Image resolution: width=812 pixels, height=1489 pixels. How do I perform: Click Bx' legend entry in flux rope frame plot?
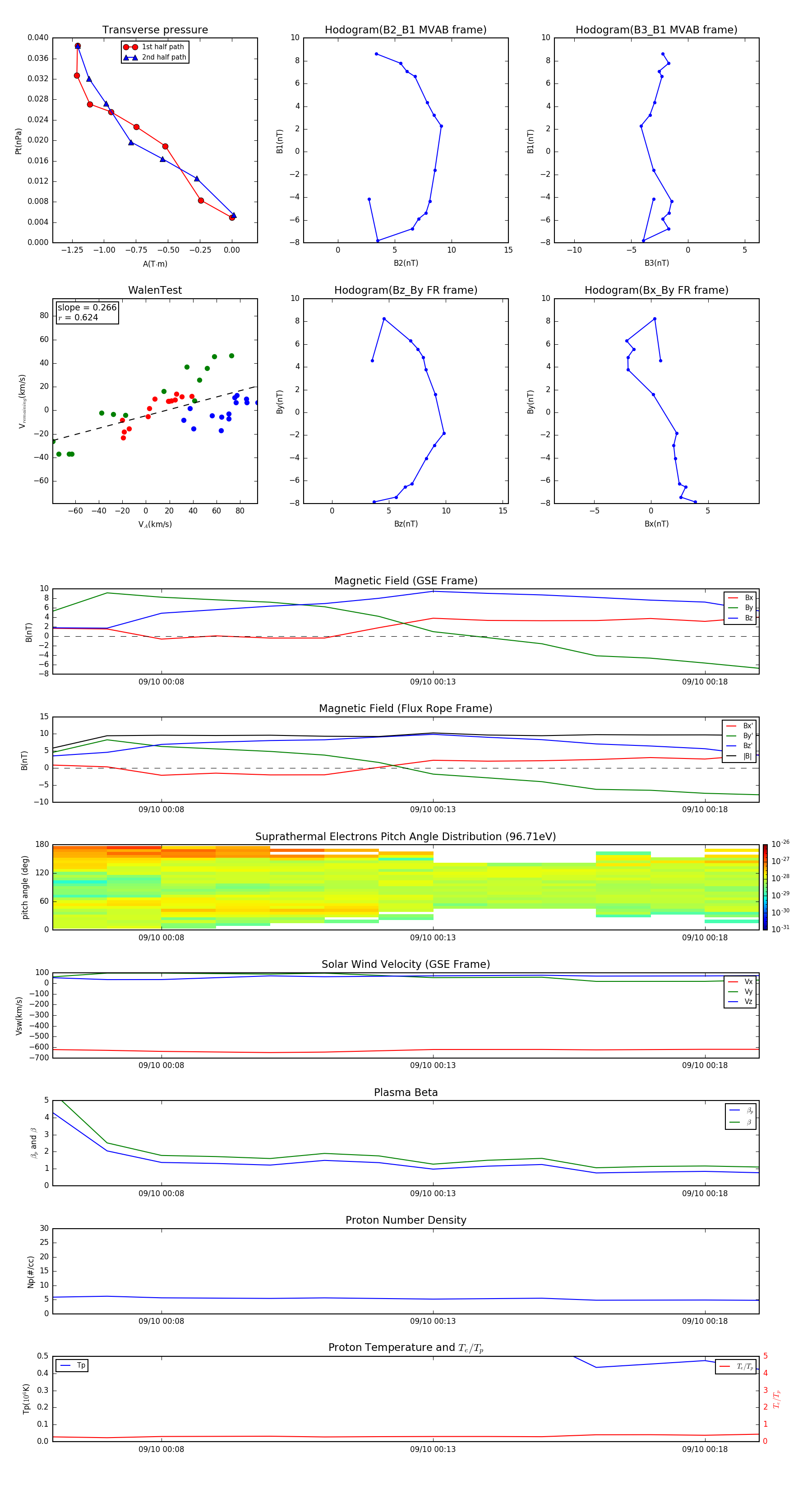coord(739,726)
